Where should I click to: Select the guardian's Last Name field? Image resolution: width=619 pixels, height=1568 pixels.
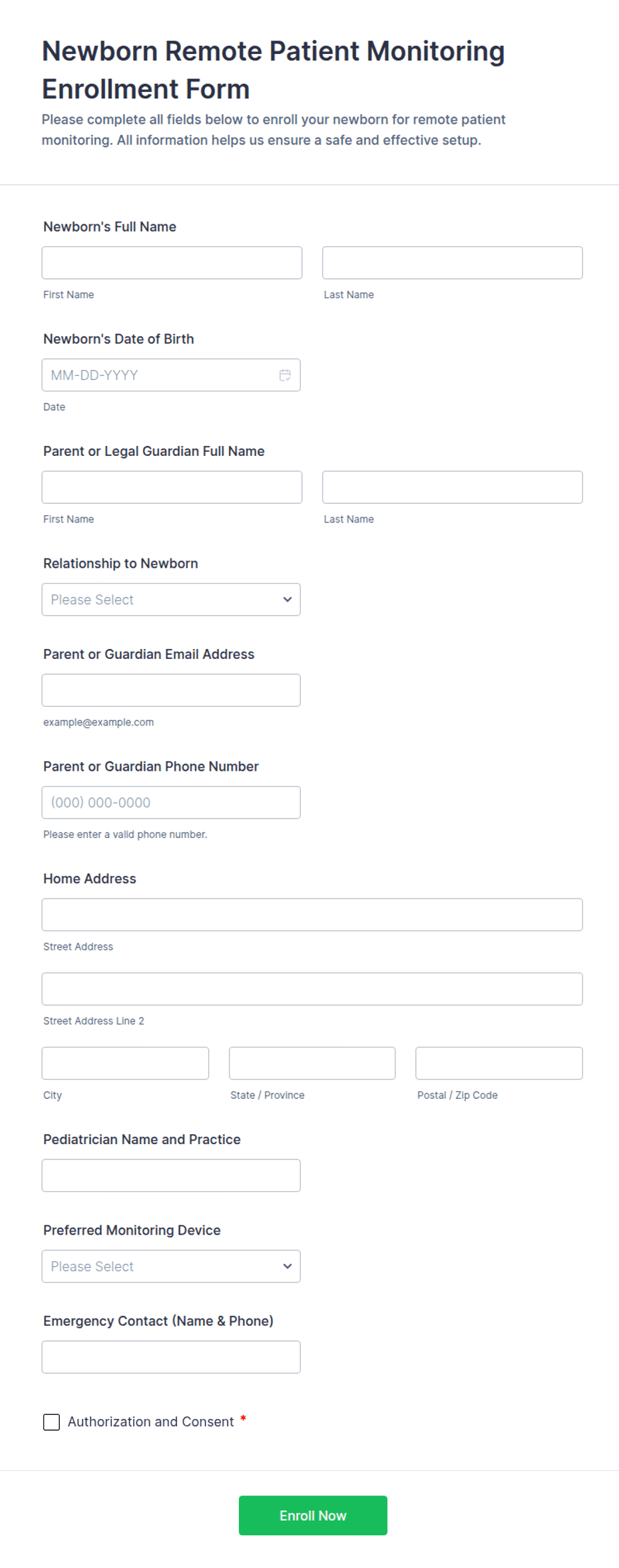coord(453,487)
